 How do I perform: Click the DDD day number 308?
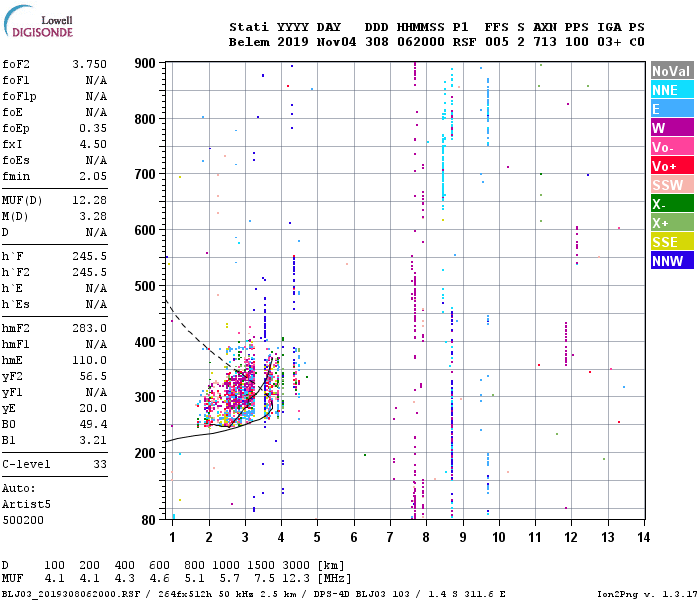tap(376, 42)
